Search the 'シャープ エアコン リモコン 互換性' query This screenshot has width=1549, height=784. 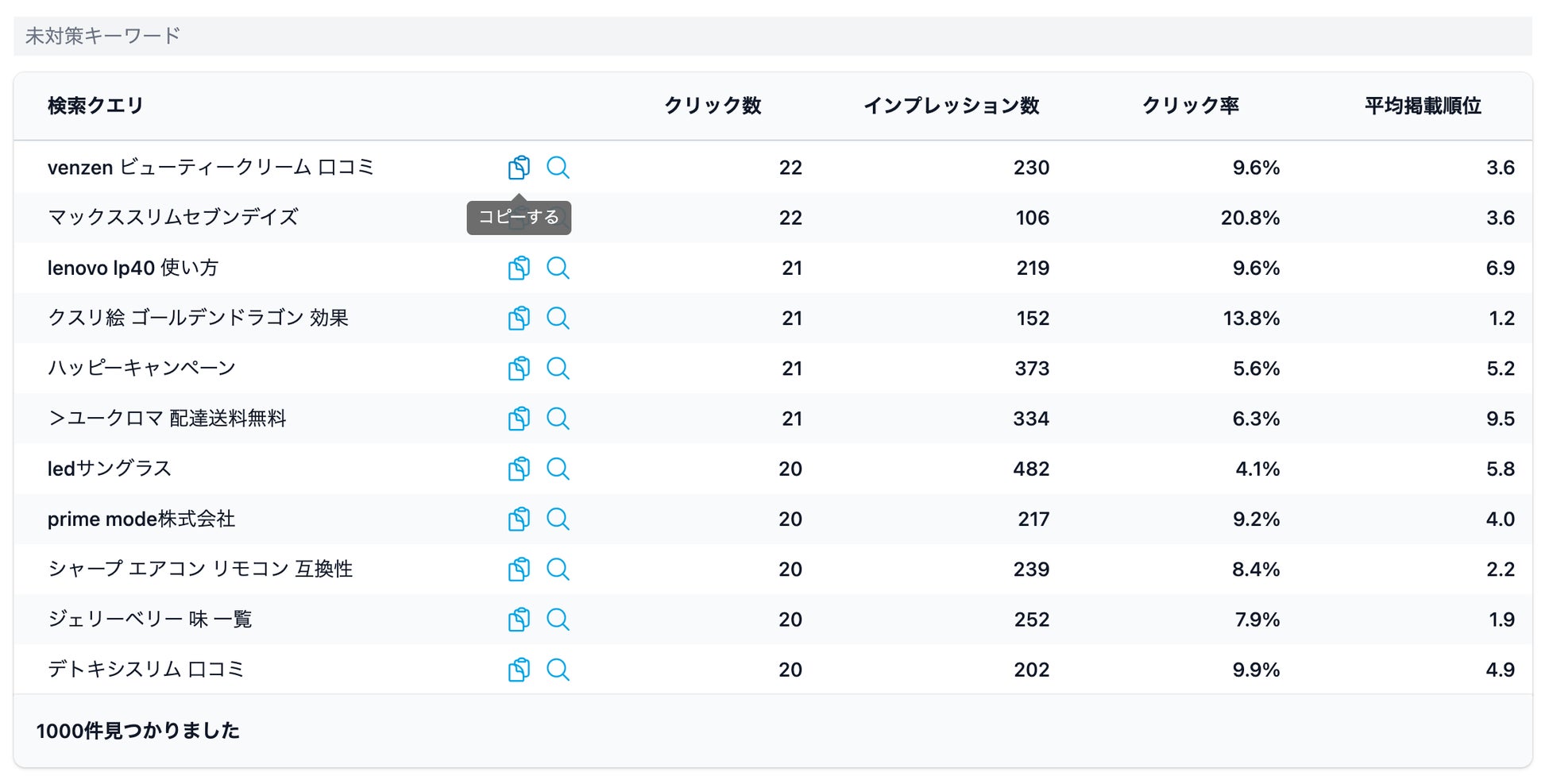pos(558,570)
